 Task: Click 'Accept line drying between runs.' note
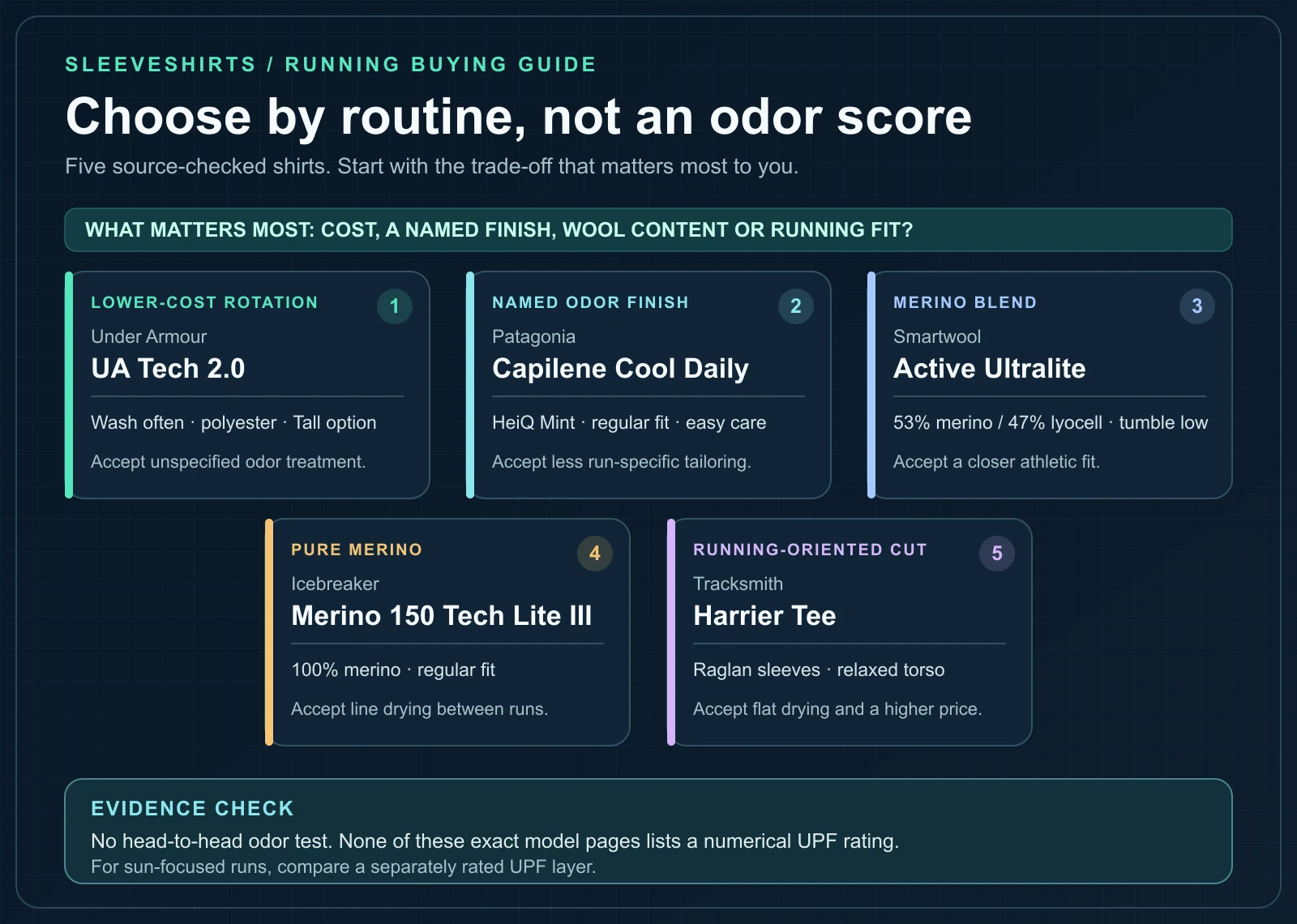(420, 709)
